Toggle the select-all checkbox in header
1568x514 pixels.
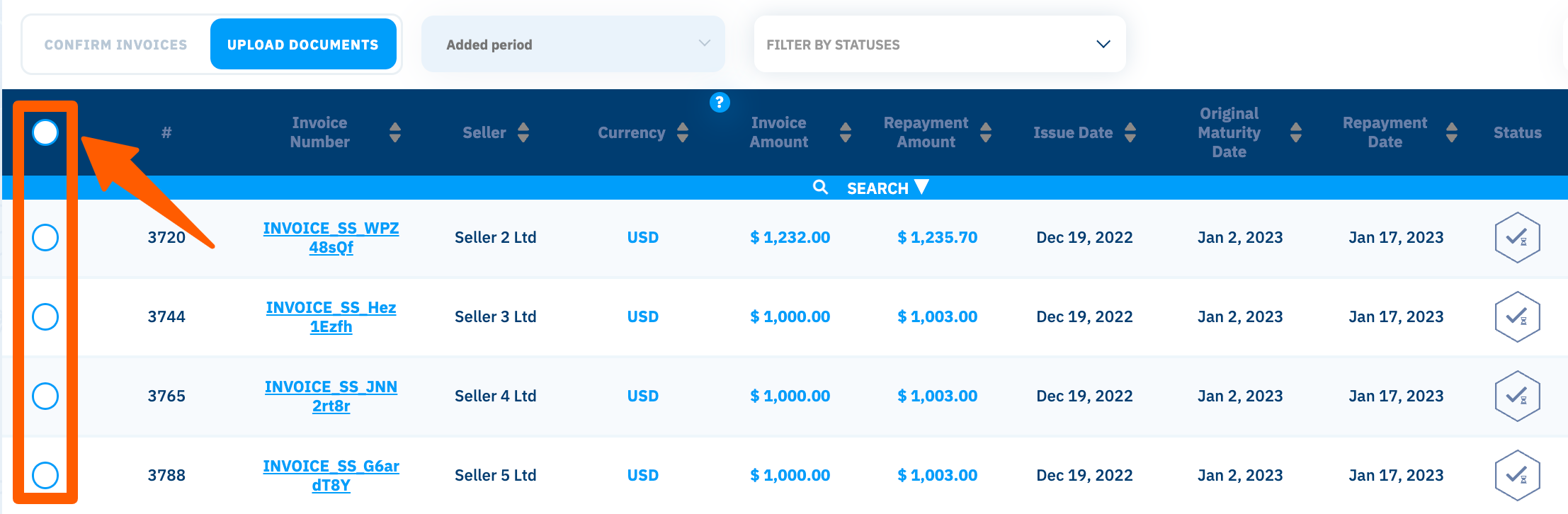click(45, 132)
